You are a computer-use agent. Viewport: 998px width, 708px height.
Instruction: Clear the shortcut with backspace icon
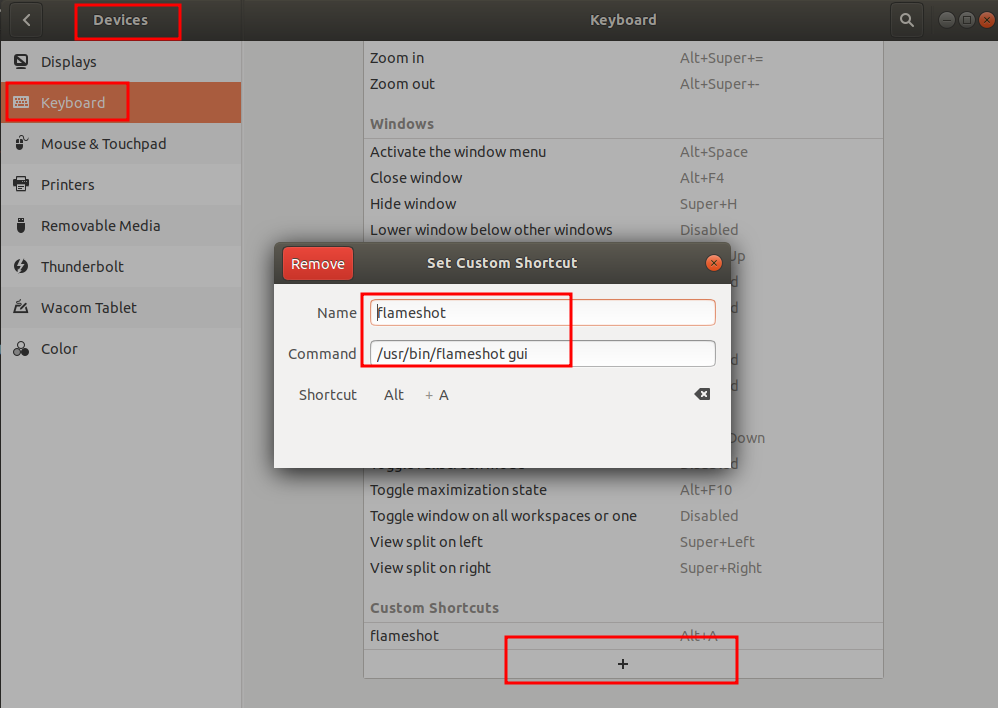[x=702, y=394]
